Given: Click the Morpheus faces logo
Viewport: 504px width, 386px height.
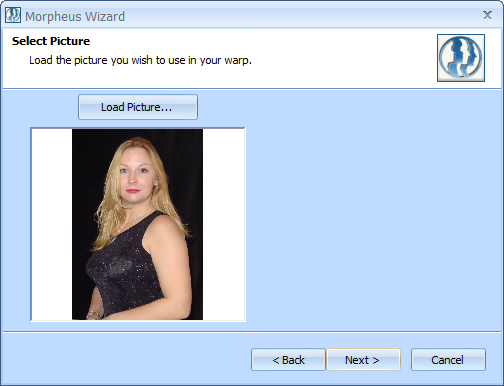Looking at the screenshot, I should coord(461,58).
